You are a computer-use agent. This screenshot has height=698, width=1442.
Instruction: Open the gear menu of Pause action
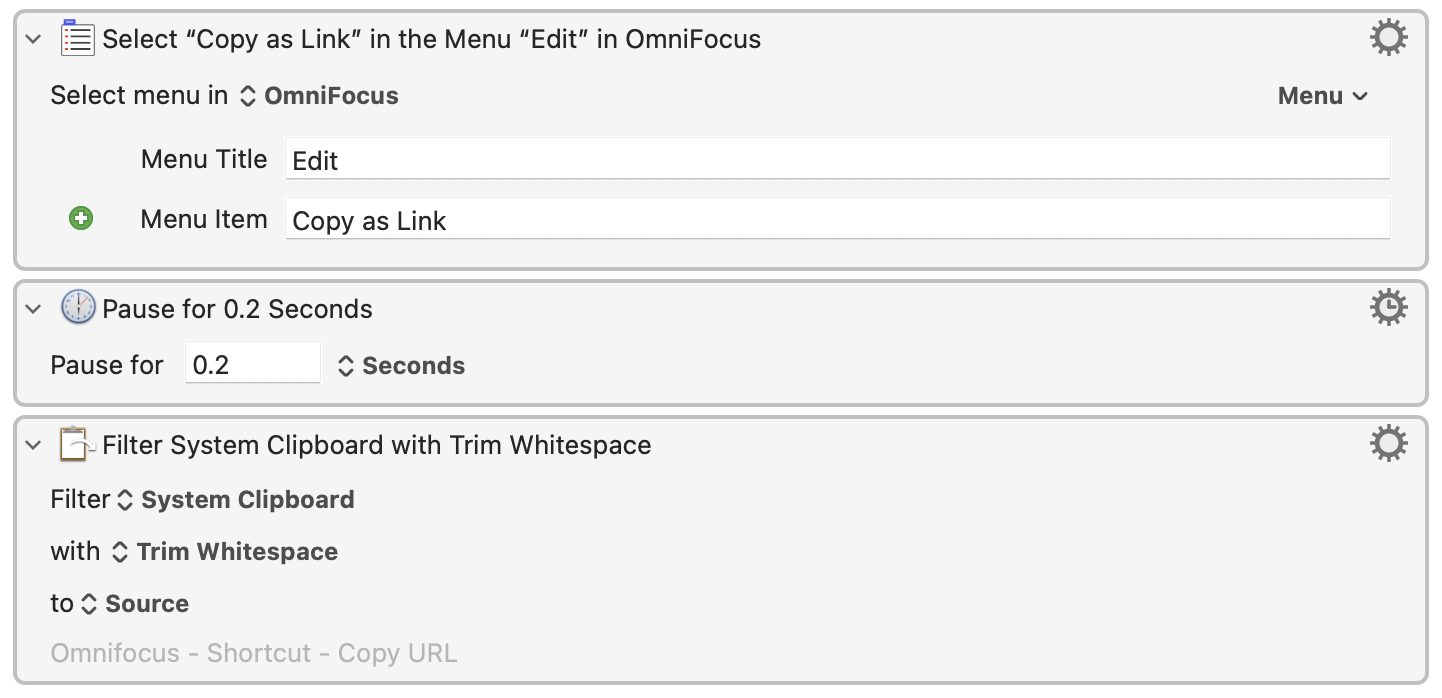tap(1388, 308)
